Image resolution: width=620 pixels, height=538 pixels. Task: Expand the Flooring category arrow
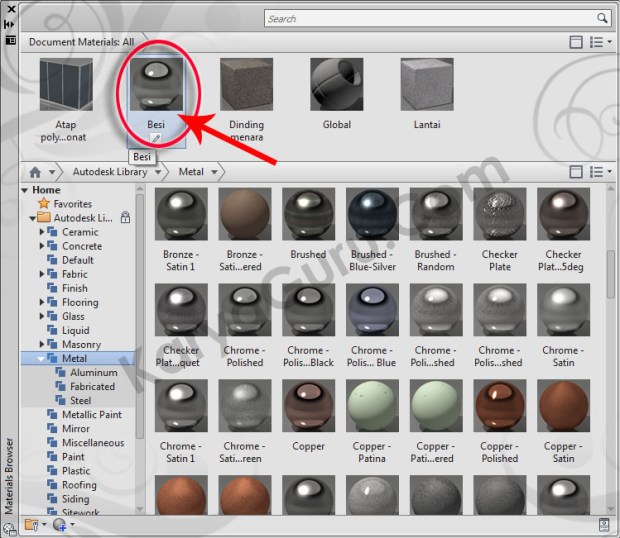tap(42, 302)
